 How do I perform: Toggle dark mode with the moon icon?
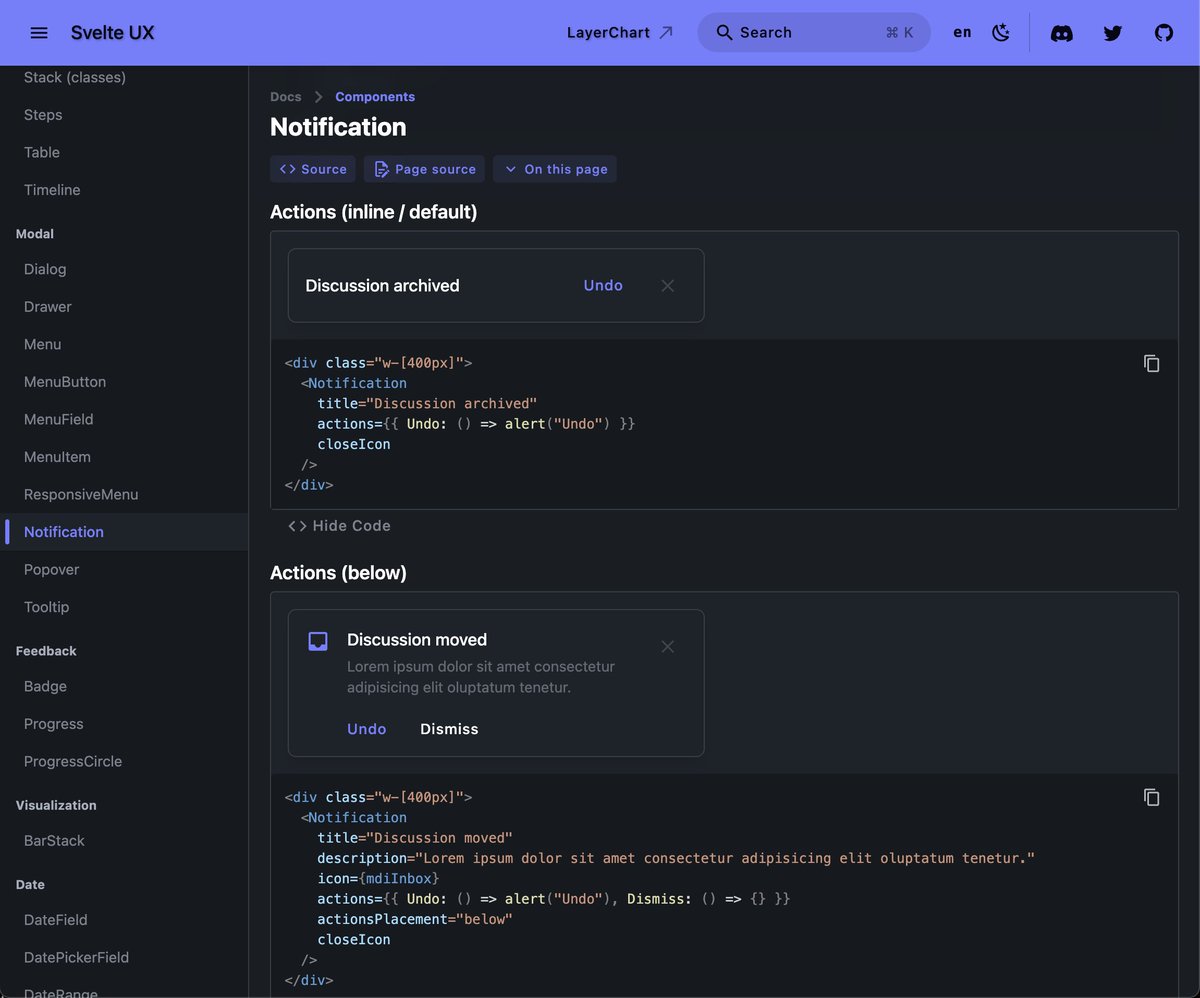pos(1001,32)
